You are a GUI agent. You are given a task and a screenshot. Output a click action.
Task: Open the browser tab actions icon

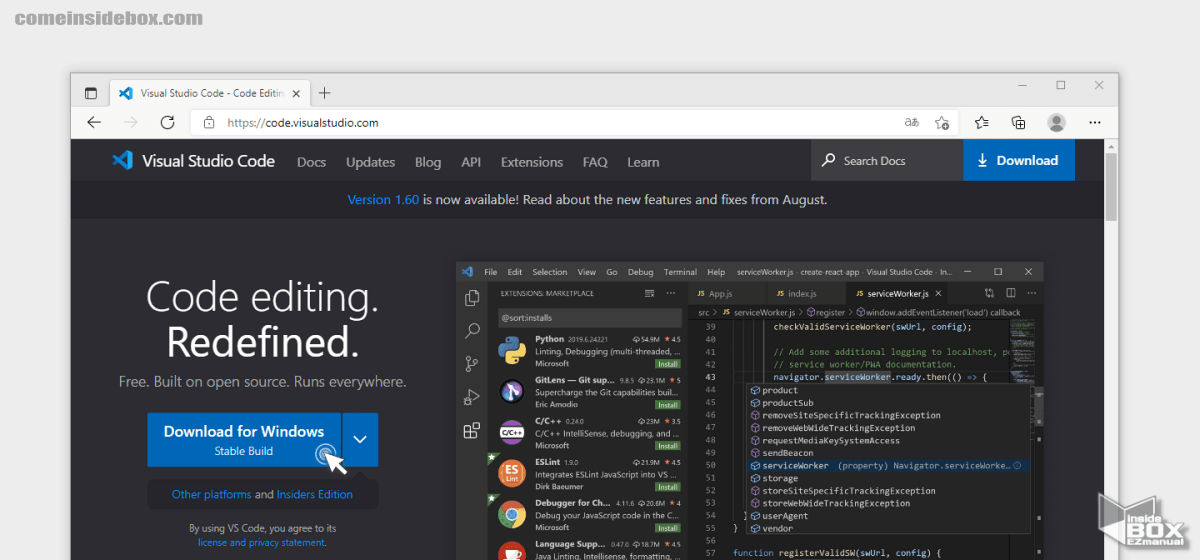pyautogui.click(x=91, y=93)
